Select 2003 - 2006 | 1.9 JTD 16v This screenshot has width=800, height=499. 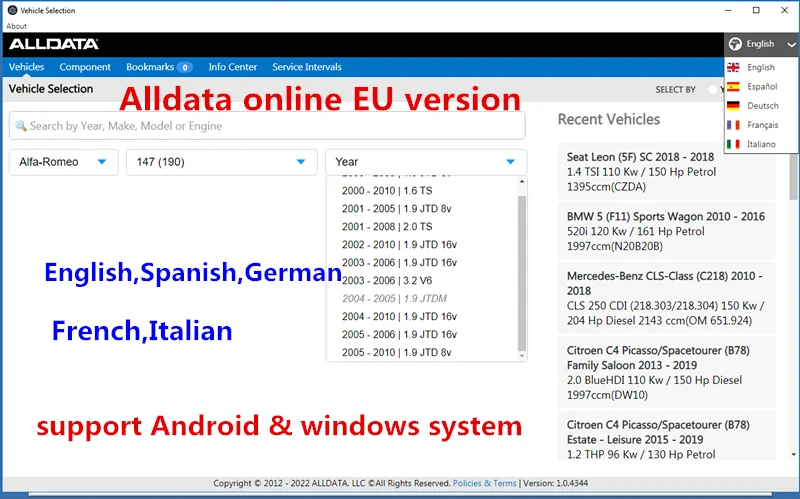tap(399, 262)
